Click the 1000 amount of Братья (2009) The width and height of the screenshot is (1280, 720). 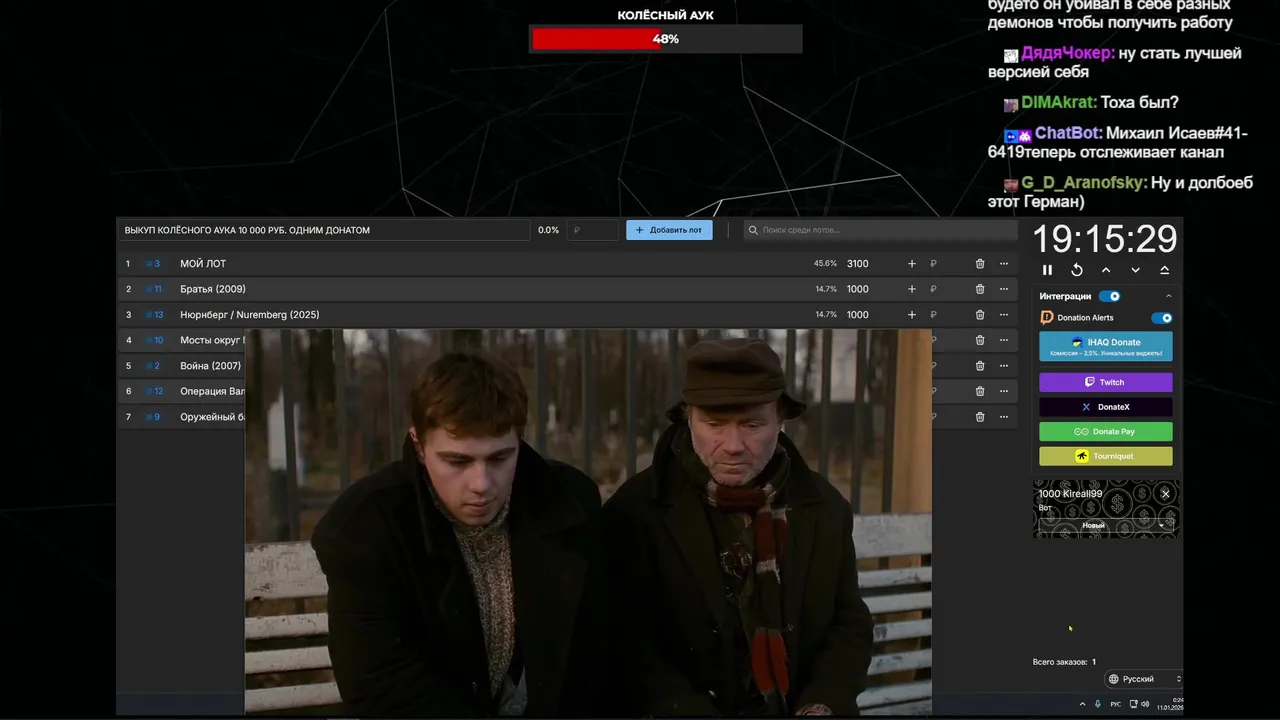(858, 289)
